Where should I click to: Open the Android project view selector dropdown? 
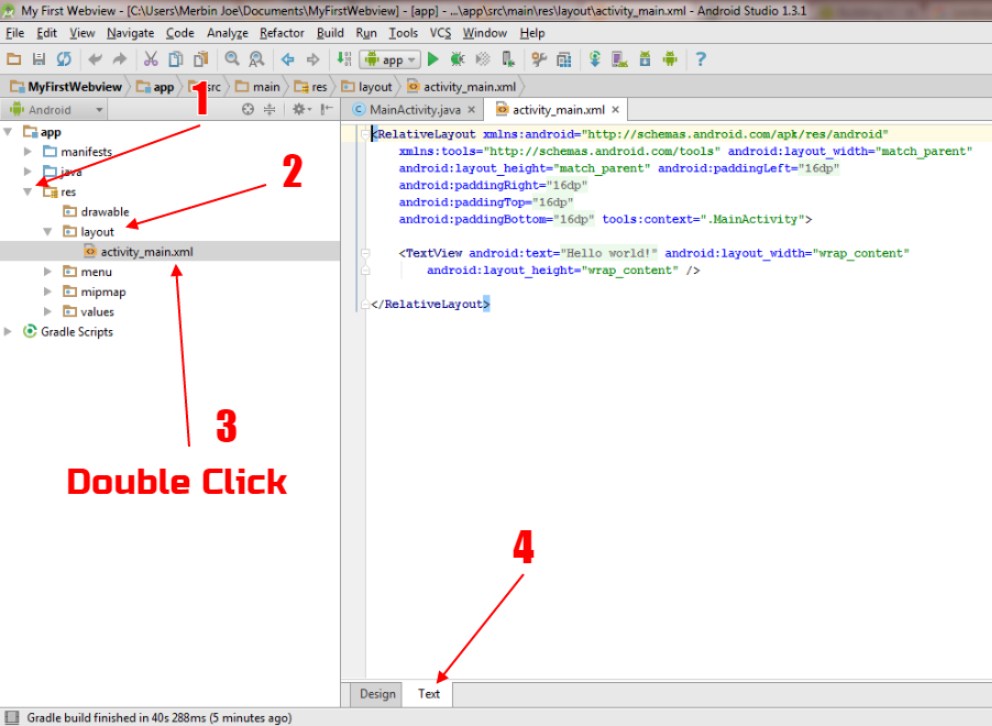[55, 108]
